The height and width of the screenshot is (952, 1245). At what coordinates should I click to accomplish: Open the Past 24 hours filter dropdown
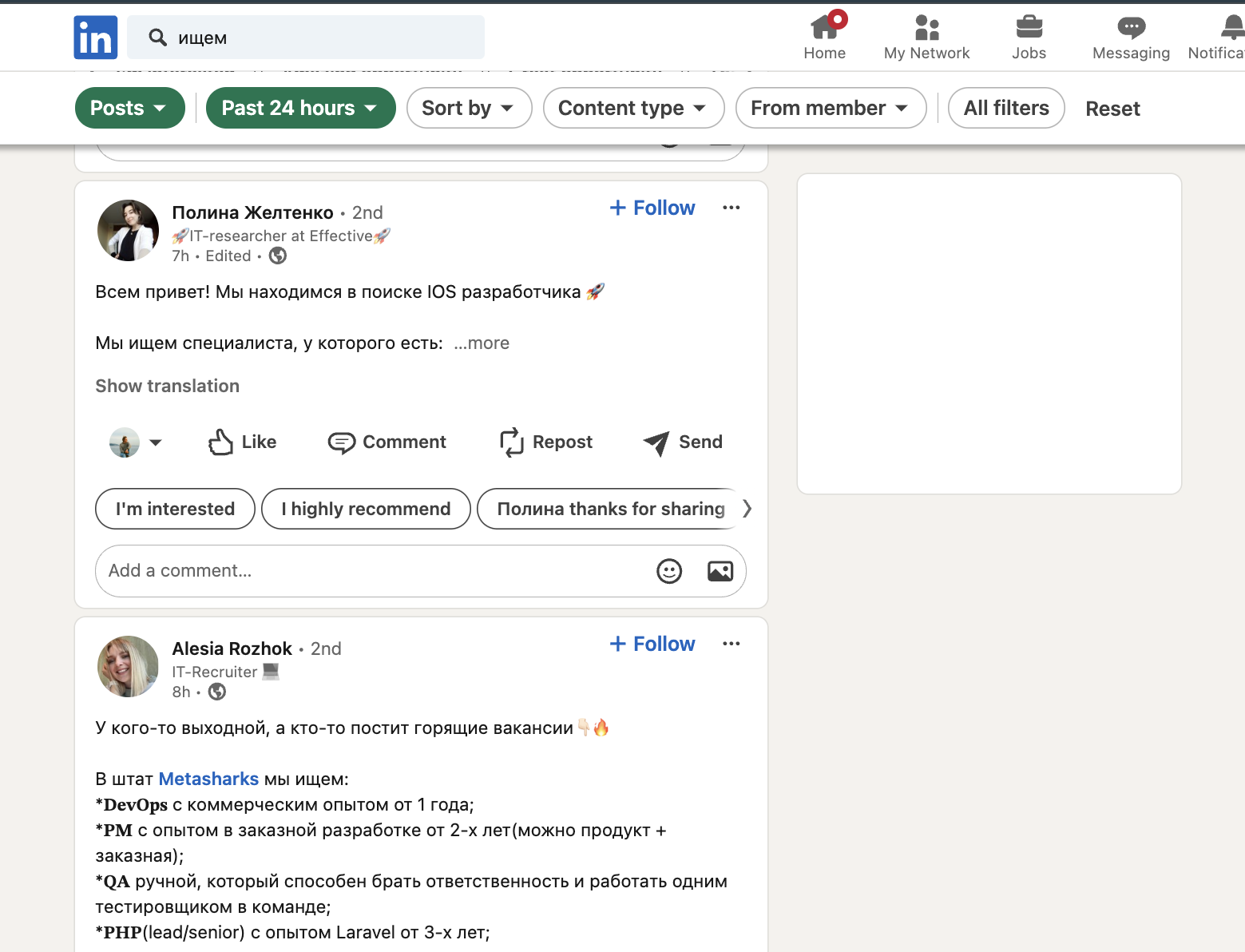(x=300, y=108)
